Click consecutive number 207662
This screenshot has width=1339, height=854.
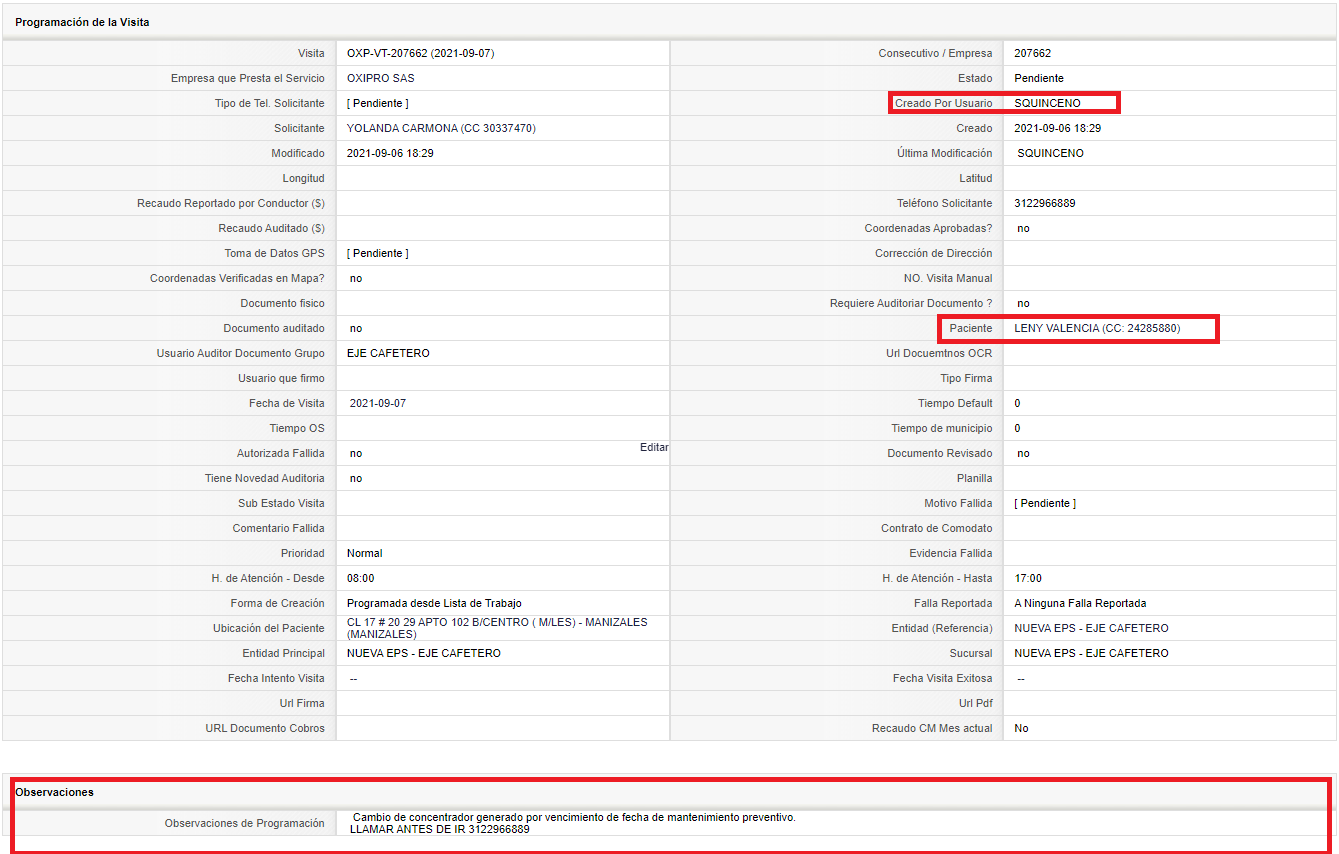point(1032,53)
